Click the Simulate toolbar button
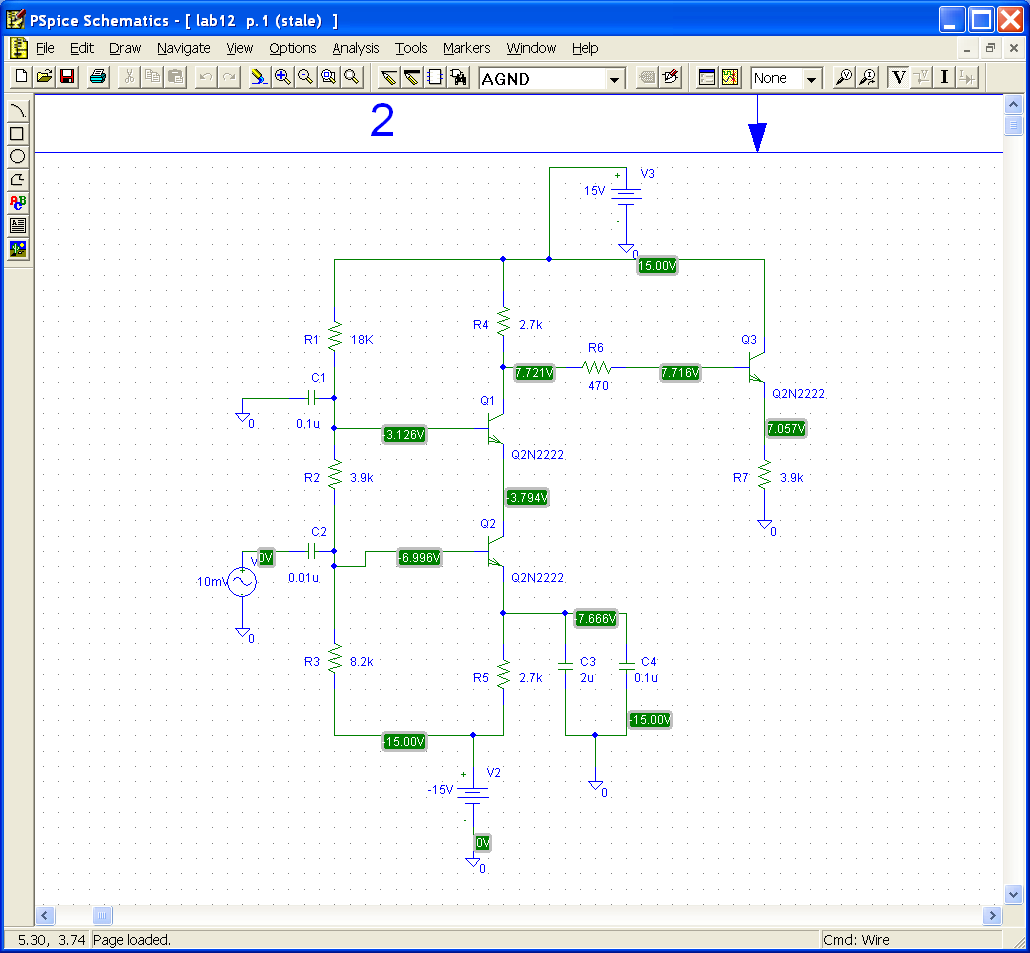 click(730, 77)
